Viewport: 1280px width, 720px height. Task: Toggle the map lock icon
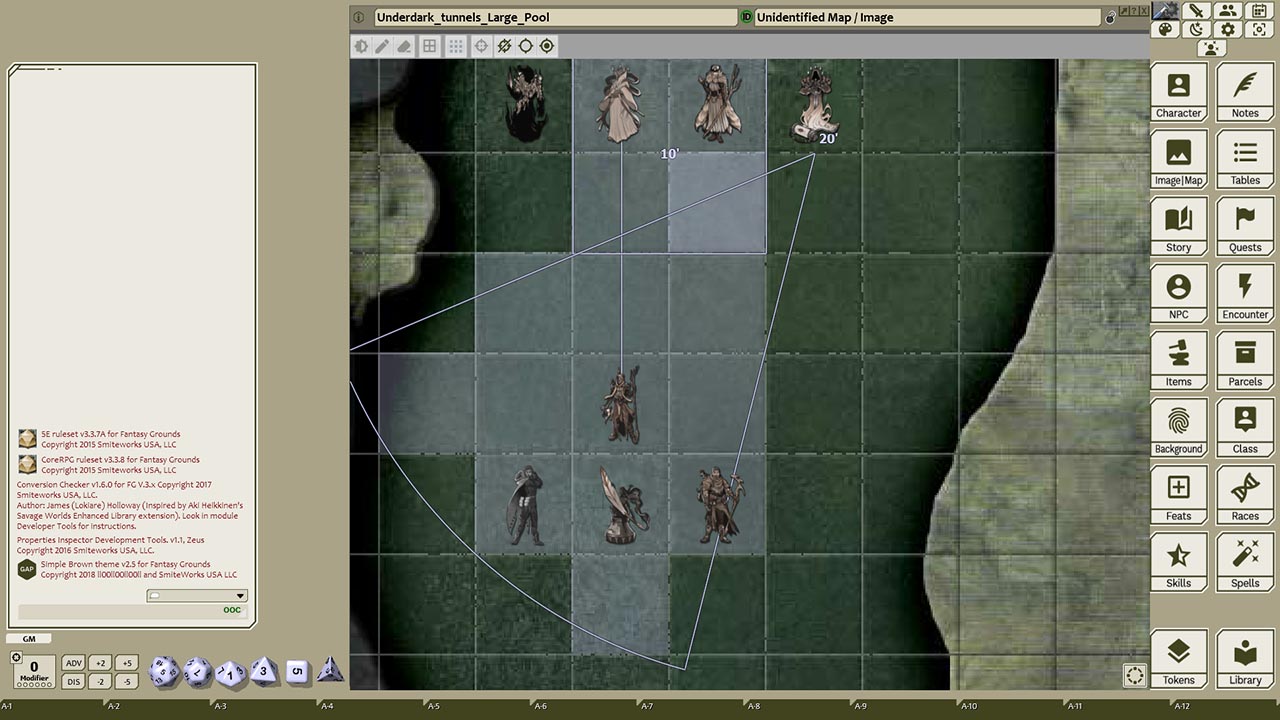point(1110,18)
